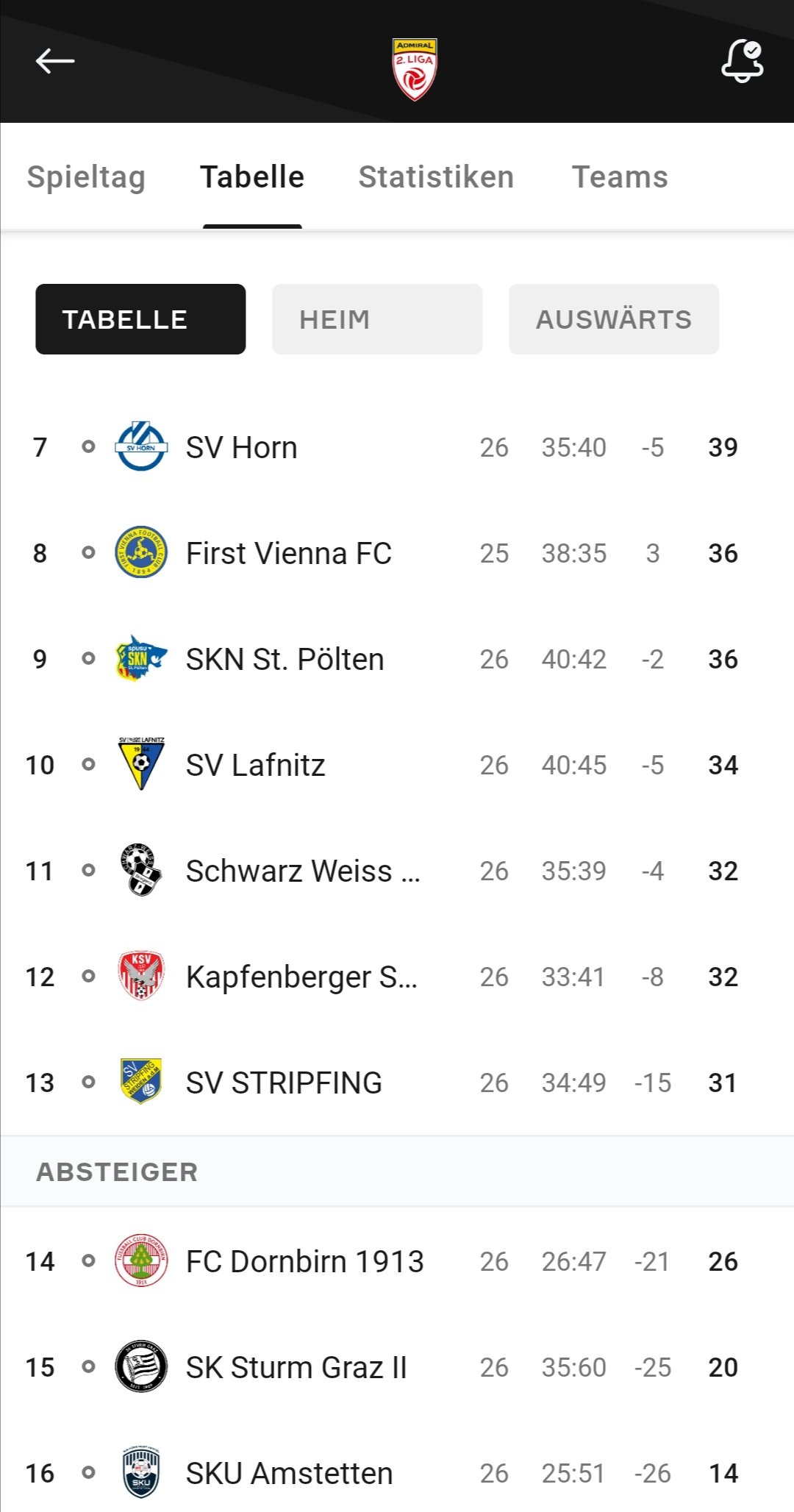The height and width of the screenshot is (1512, 794).
Task: Tap SV Horn's points value 39
Action: (723, 447)
